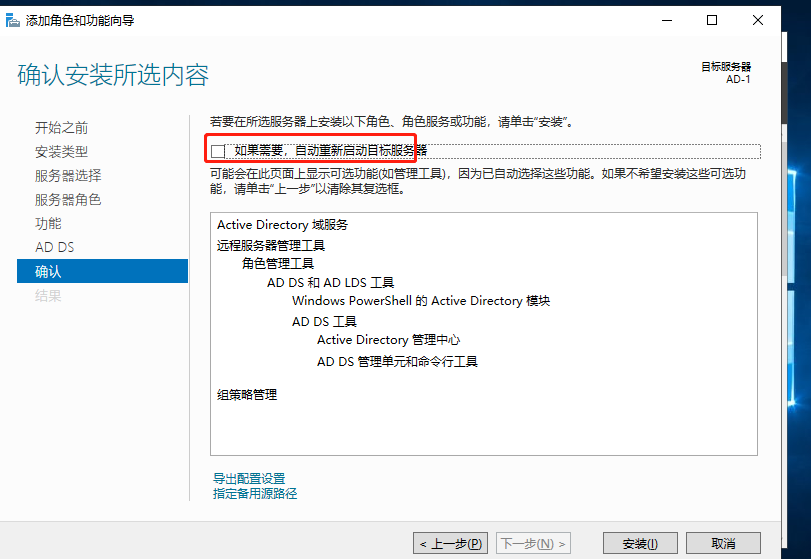Close the wizard window

(x=758, y=20)
